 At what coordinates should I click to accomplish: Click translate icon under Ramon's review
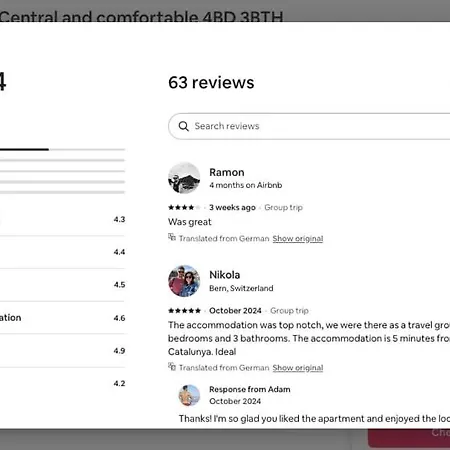[x=172, y=237]
